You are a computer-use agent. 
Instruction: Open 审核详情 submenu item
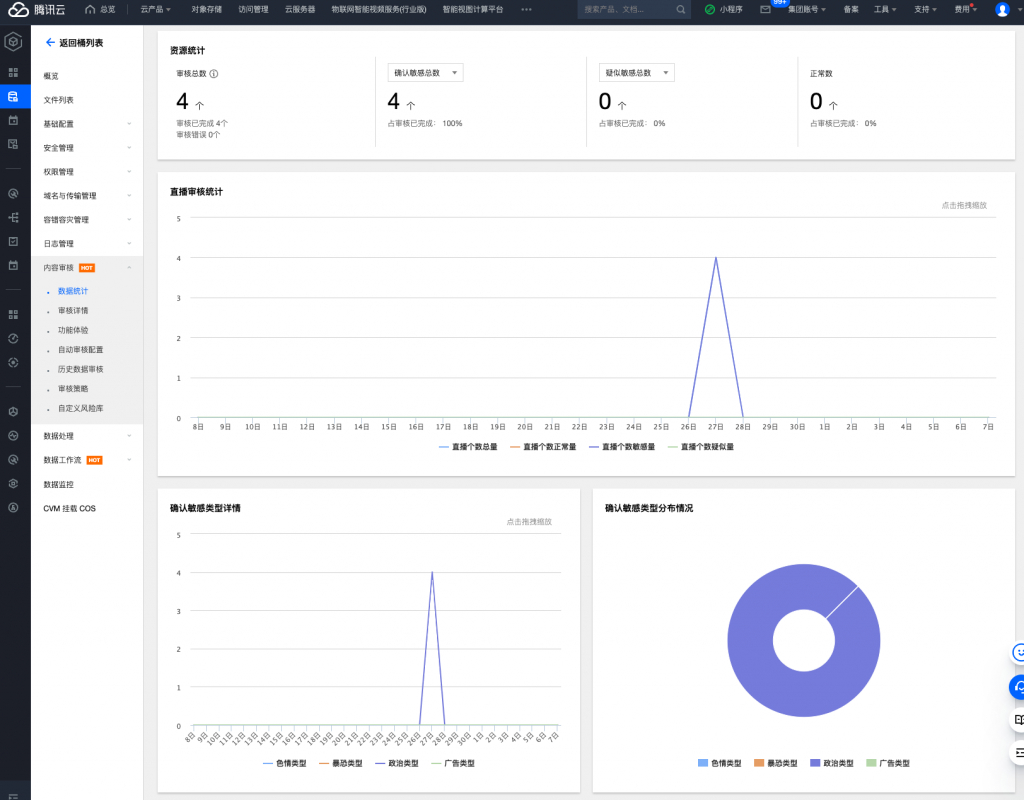pyautogui.click(x=72, y=311)
